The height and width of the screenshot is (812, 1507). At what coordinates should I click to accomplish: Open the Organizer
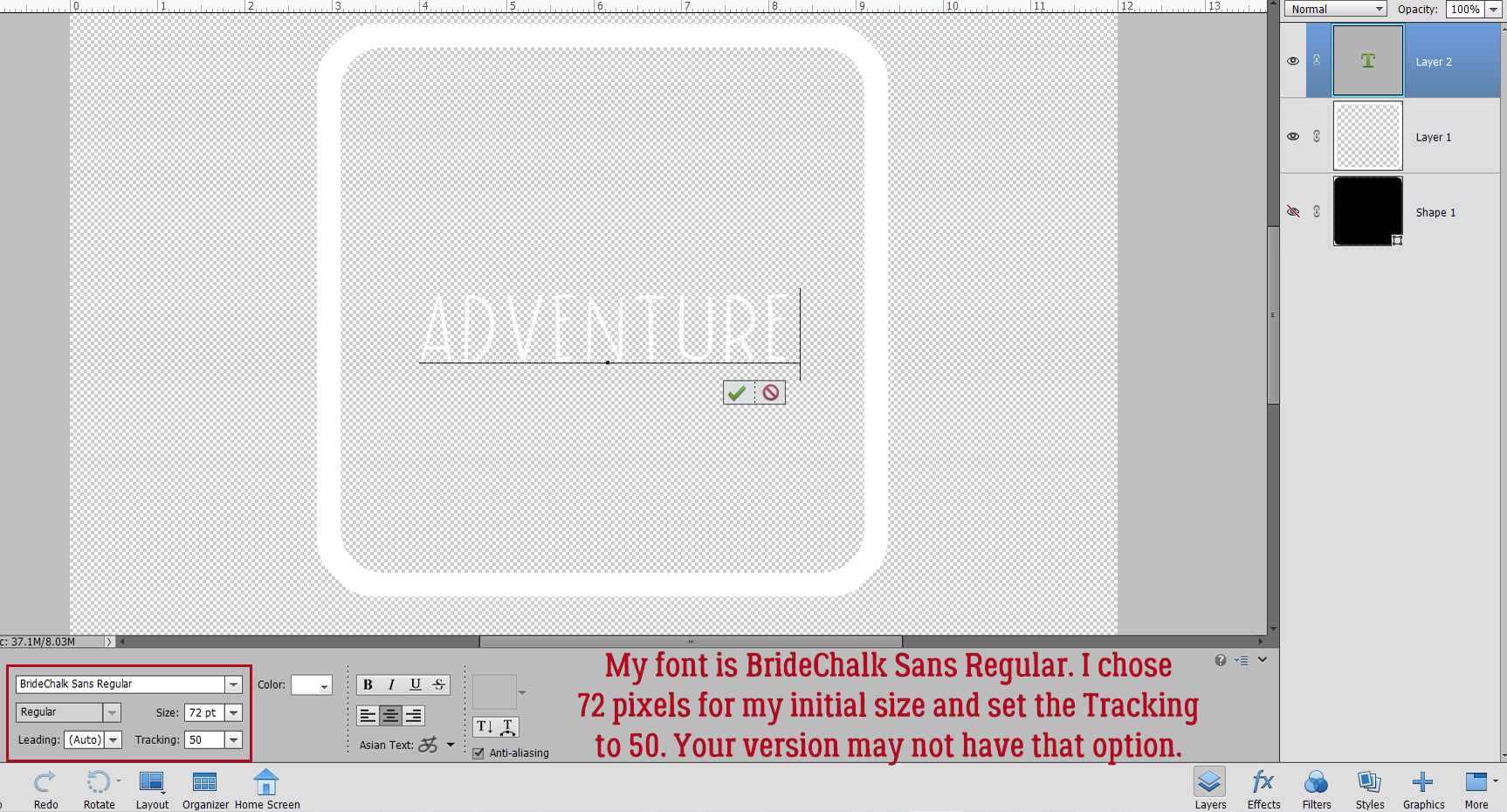[x=205, y=789]
